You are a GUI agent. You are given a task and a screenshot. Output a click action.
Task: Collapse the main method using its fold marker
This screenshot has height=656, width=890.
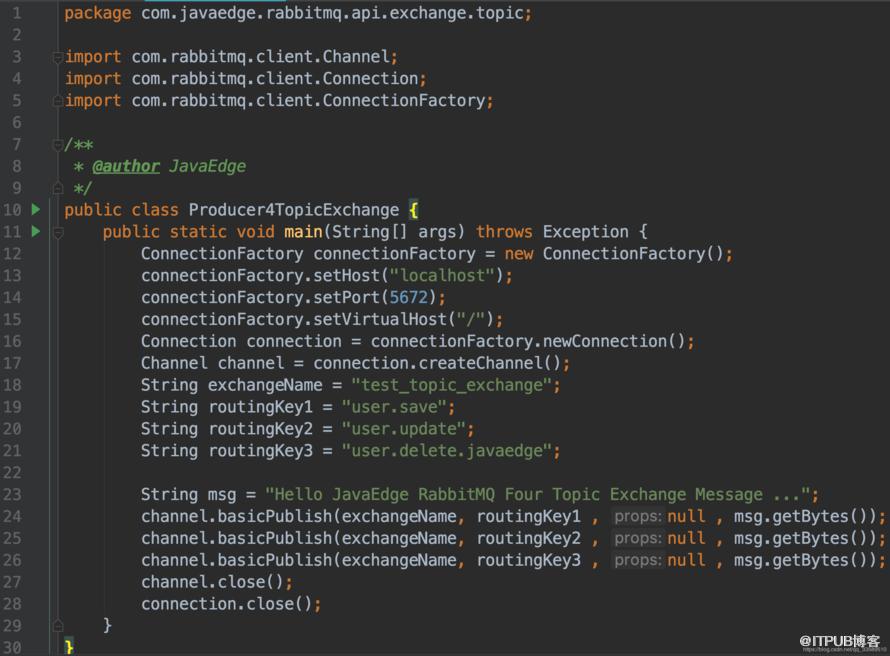point(57,232)
